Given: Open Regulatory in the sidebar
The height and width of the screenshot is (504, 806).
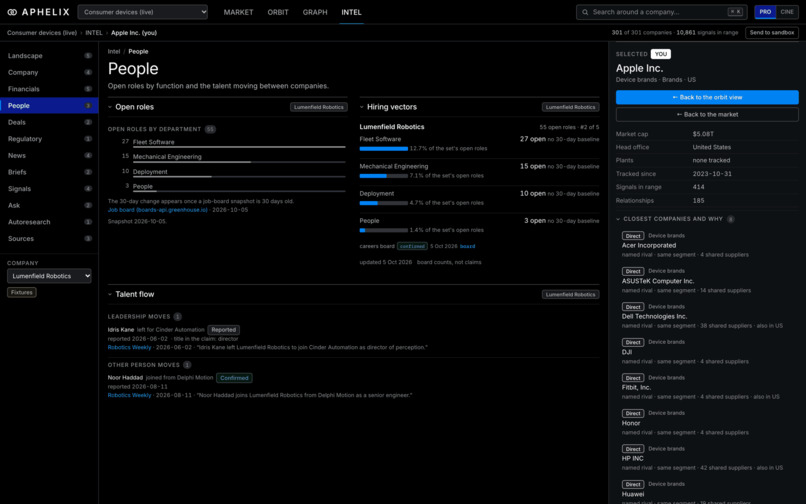Looking at the screenshot, I should click(49, 139).
